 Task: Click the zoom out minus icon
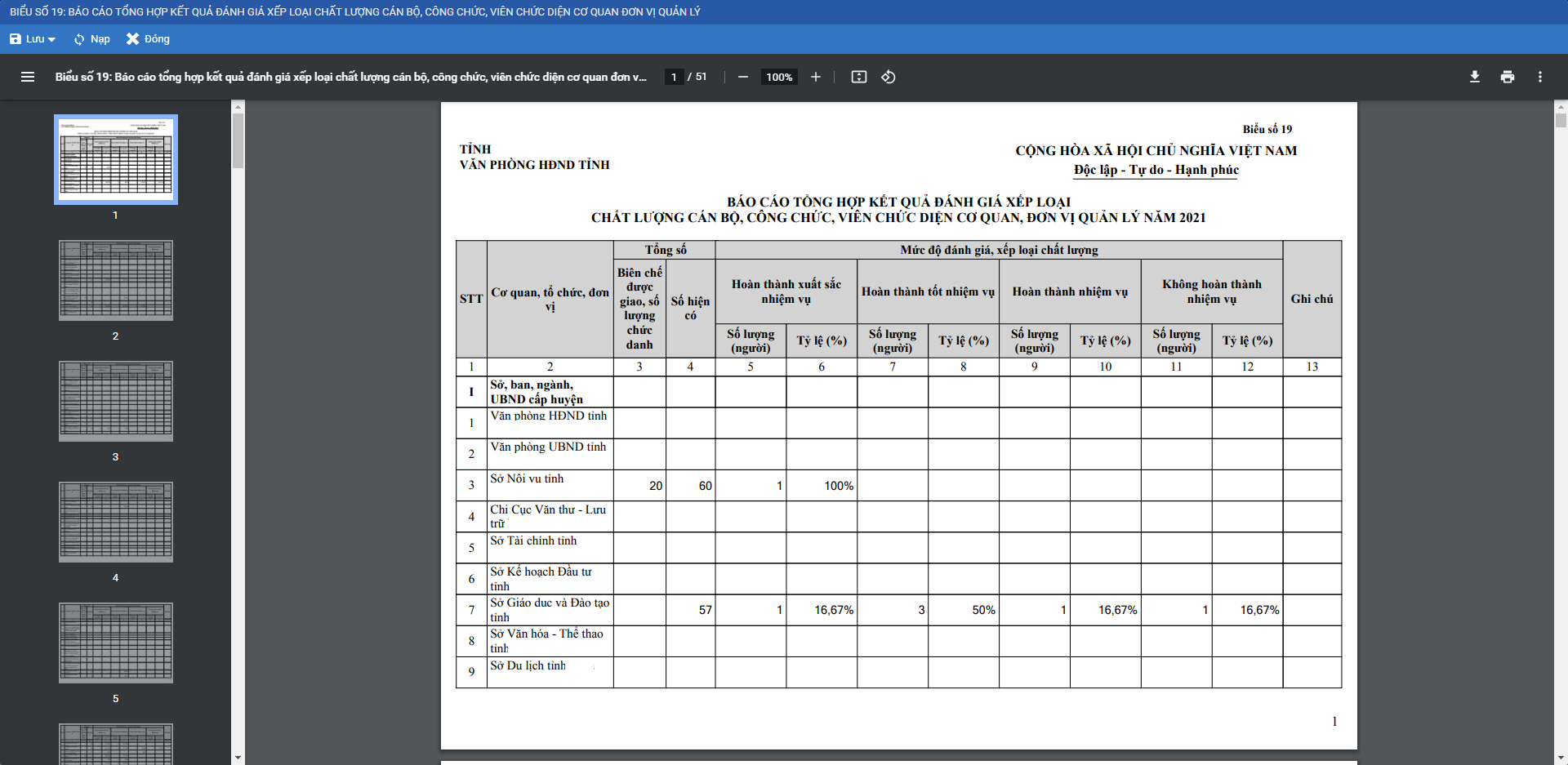point(742,77)
